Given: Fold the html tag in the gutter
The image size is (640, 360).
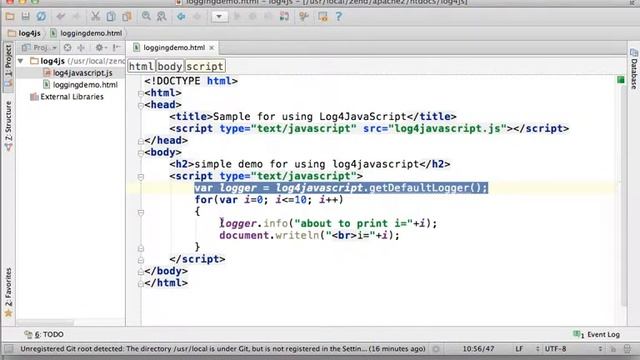Looking at the screenshot, I should (140, 93).
